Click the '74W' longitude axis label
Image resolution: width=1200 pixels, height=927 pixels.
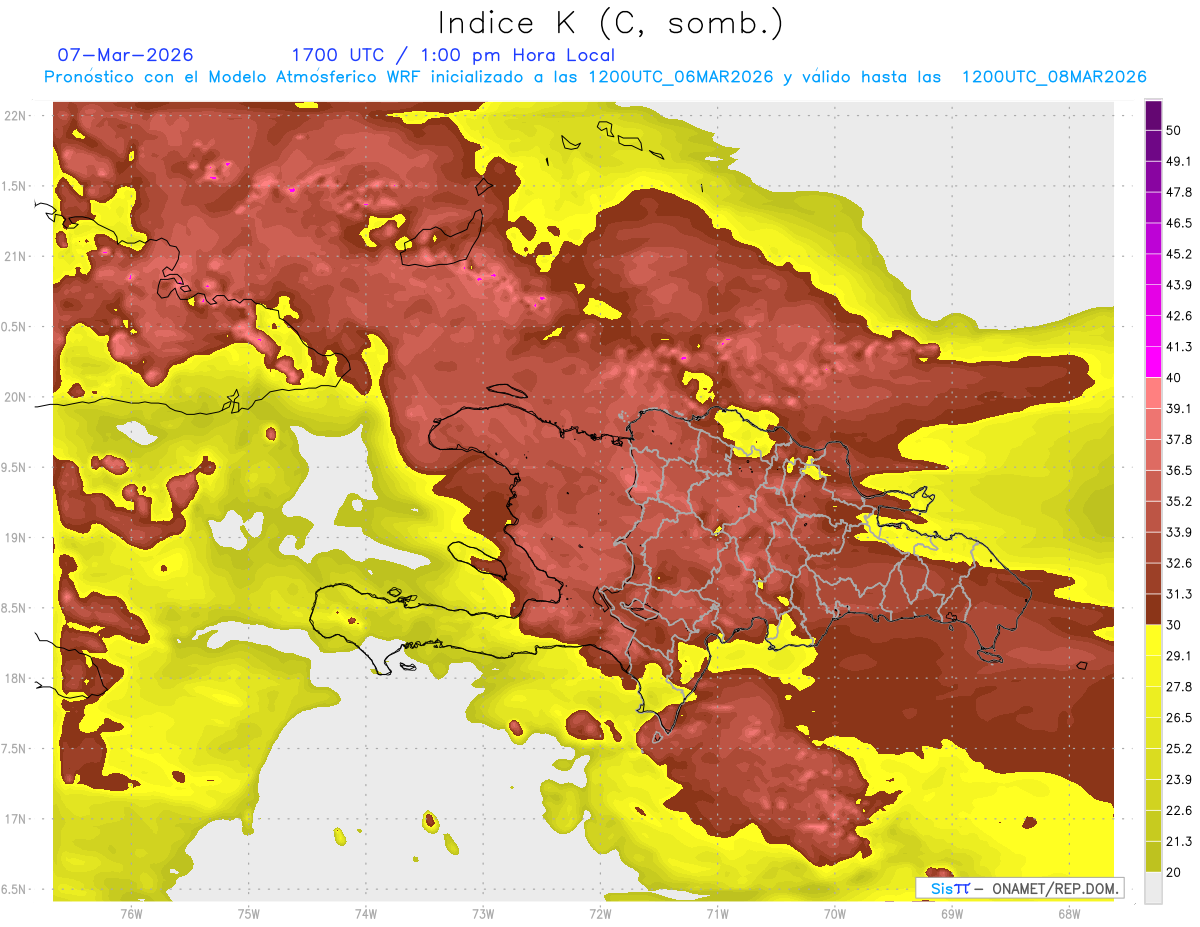point(366,913)
